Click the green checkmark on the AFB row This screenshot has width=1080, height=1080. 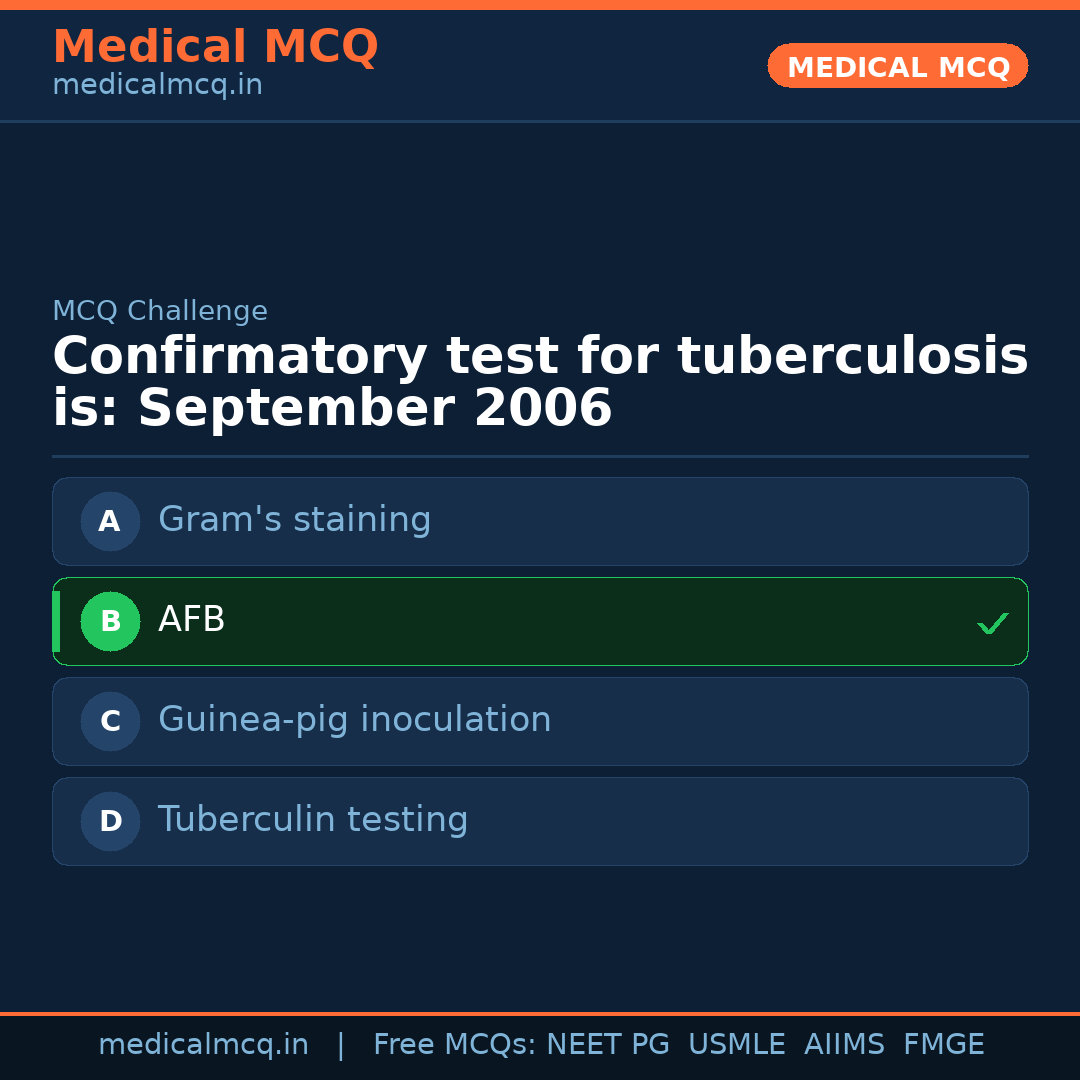tap(992, 623)
